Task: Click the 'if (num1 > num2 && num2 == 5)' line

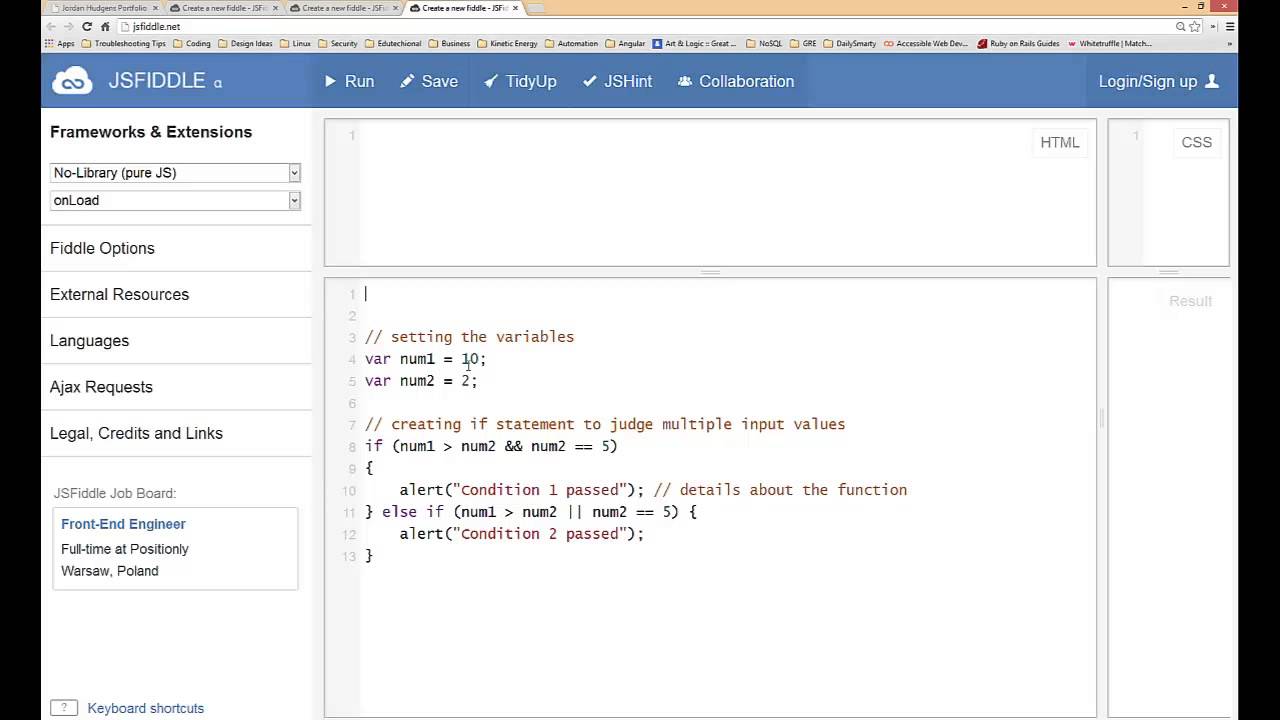Action: pos(491,446)
